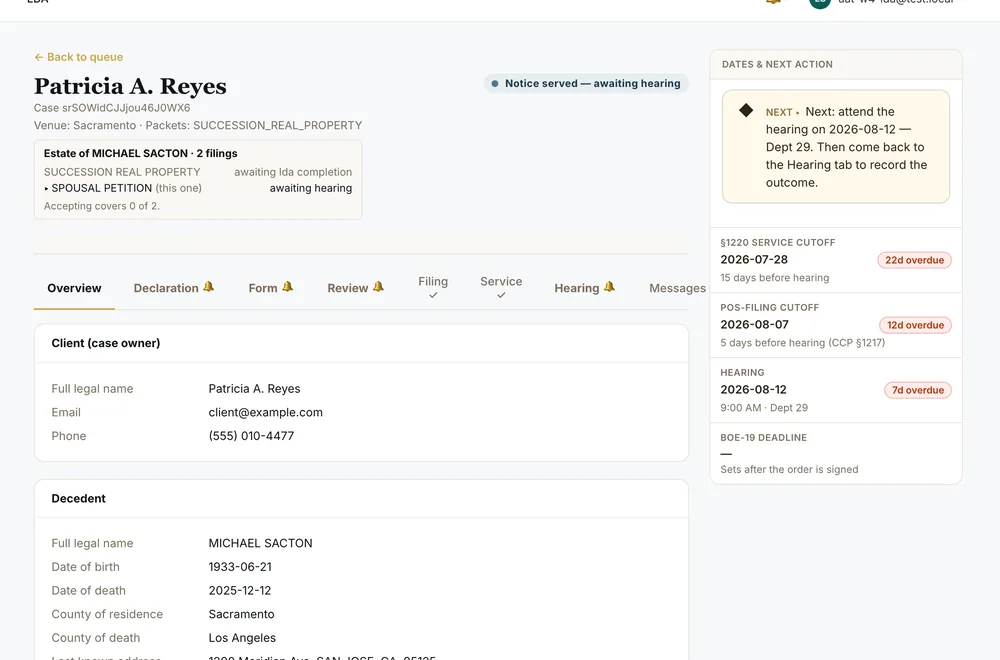Viewport: 1000px width, 660px height.
Task: Click the 'Sets after the order is signed' note
Action: 789,469
